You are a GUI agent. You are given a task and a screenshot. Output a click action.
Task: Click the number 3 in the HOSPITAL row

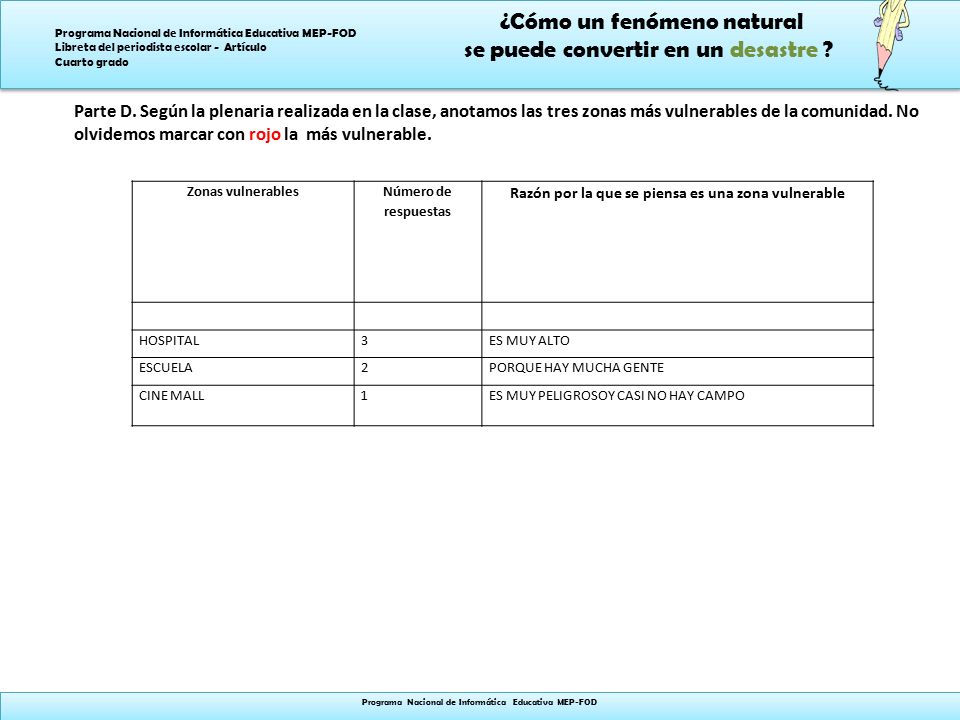pyautogui.click(x=364, y=340)
